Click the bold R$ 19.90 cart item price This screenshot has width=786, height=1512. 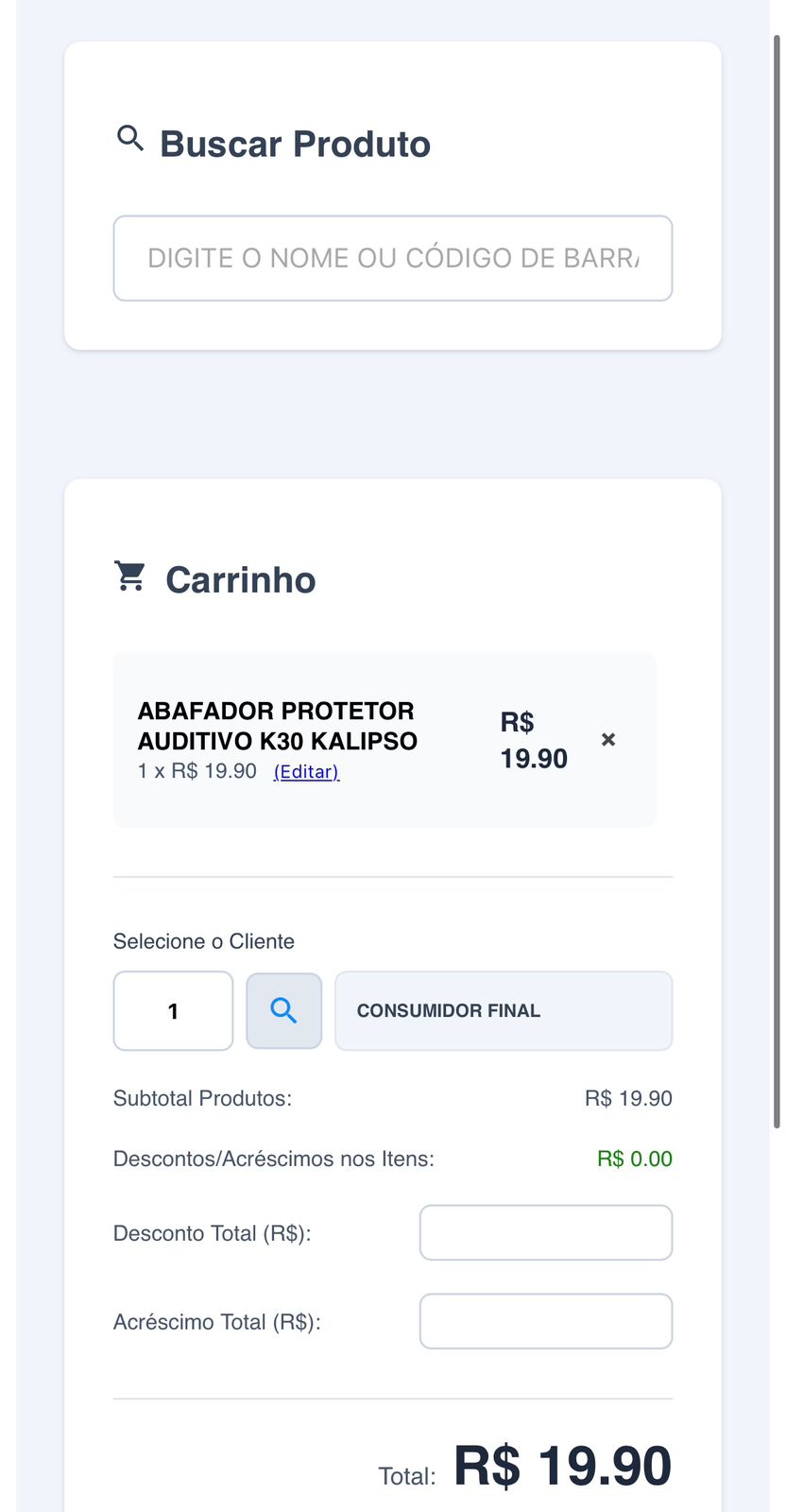[533, 740]
